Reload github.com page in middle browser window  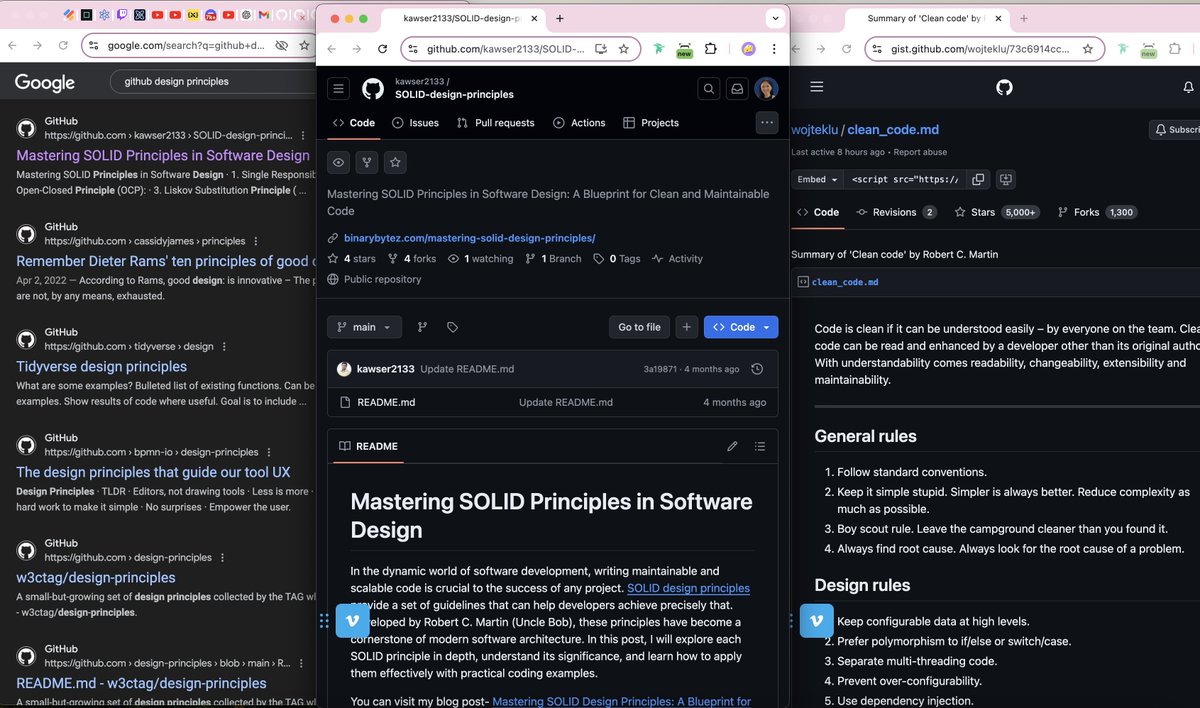(382, 49)
